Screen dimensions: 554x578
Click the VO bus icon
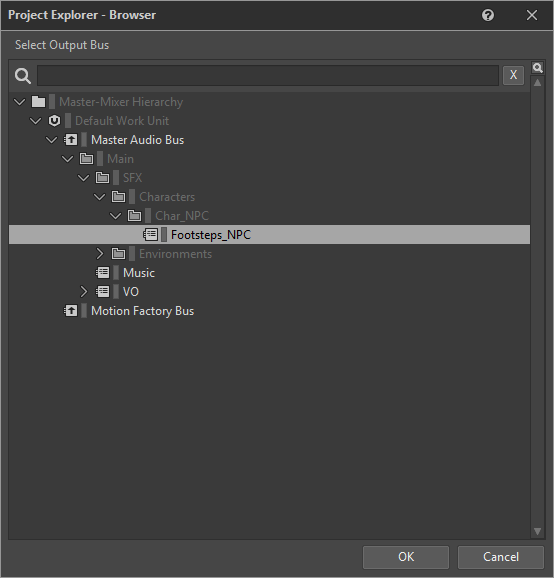point(102,292)
